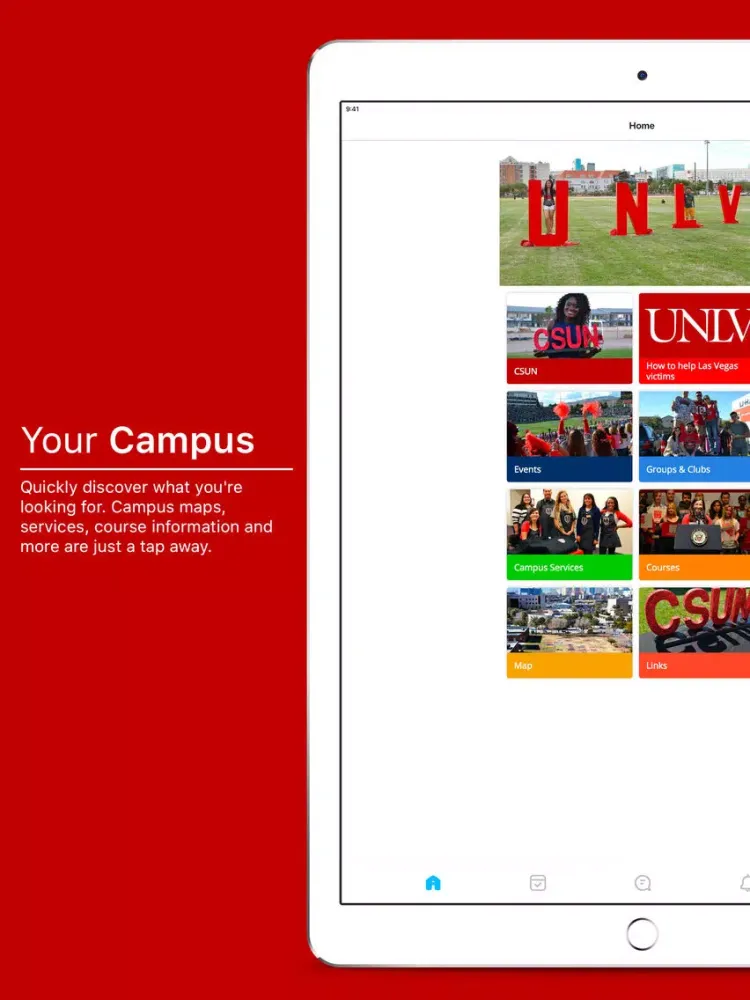Viewport: 750px width, 1000px height.
Task: Open the calendar checkmark tab icon
Action: [538, 883]
